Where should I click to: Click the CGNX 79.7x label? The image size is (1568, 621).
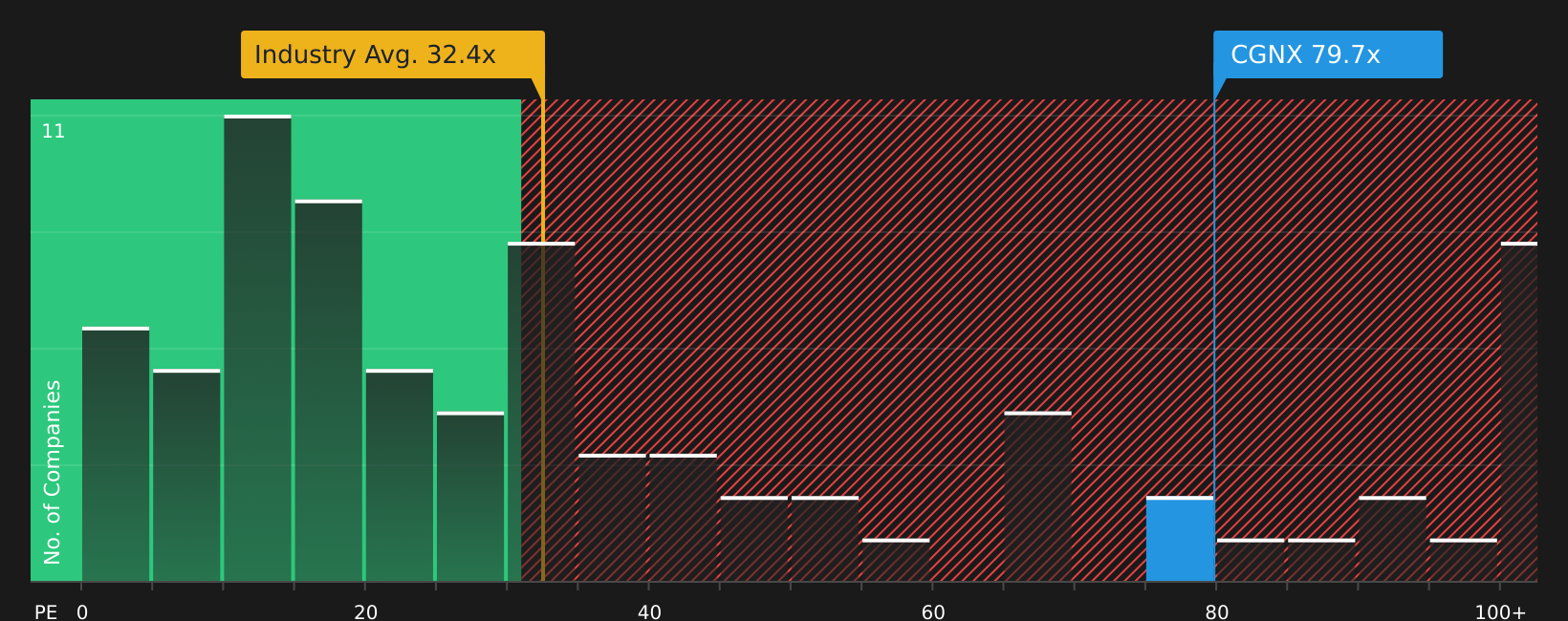[x=1328, y=54]
